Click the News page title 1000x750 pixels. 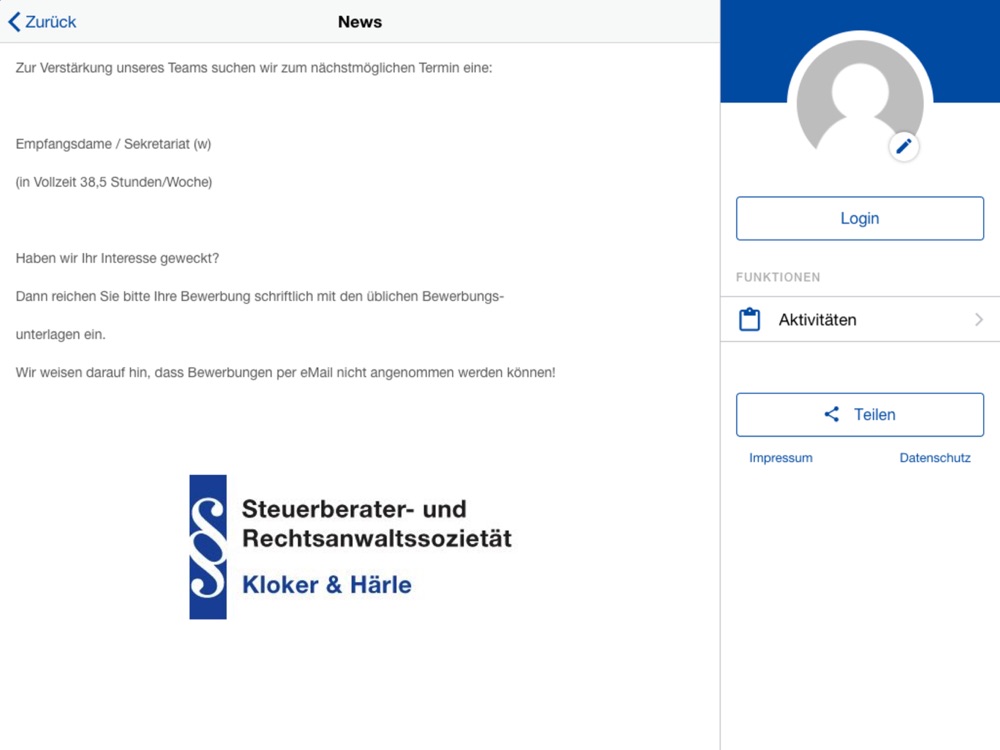pyautogui.click(x=360, y=22)
